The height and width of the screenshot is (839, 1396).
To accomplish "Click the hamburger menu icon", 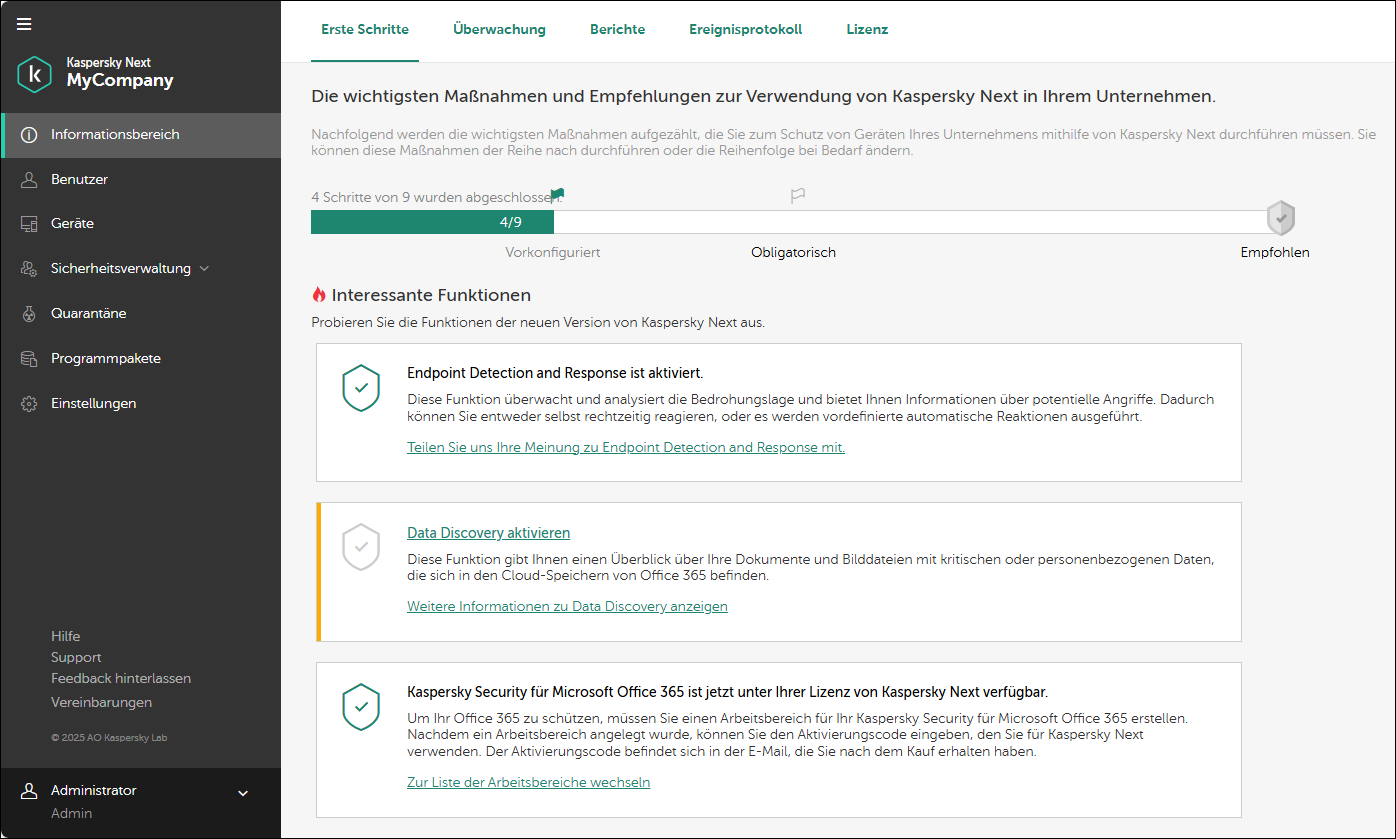I will [24, 24].
